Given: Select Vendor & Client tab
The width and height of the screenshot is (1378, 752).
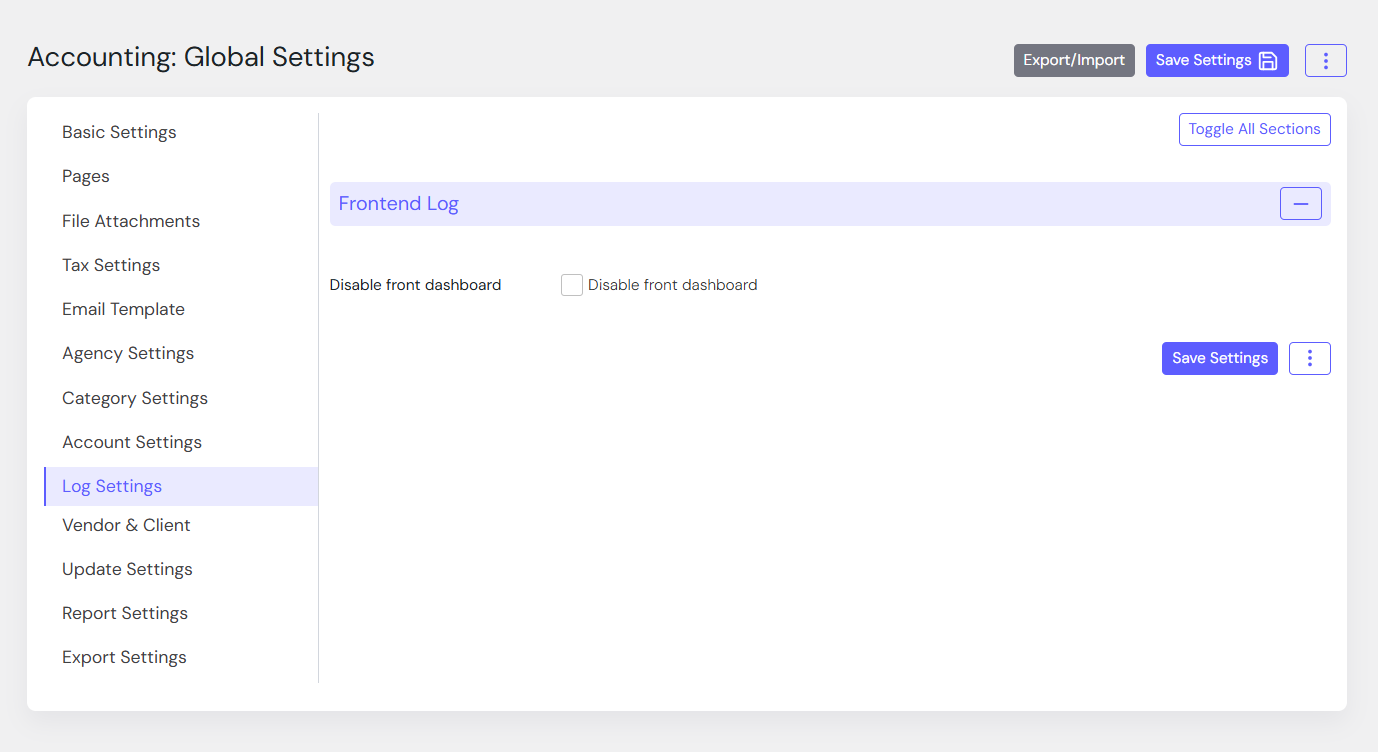Looking at the screenshot, I should point(126,525).
